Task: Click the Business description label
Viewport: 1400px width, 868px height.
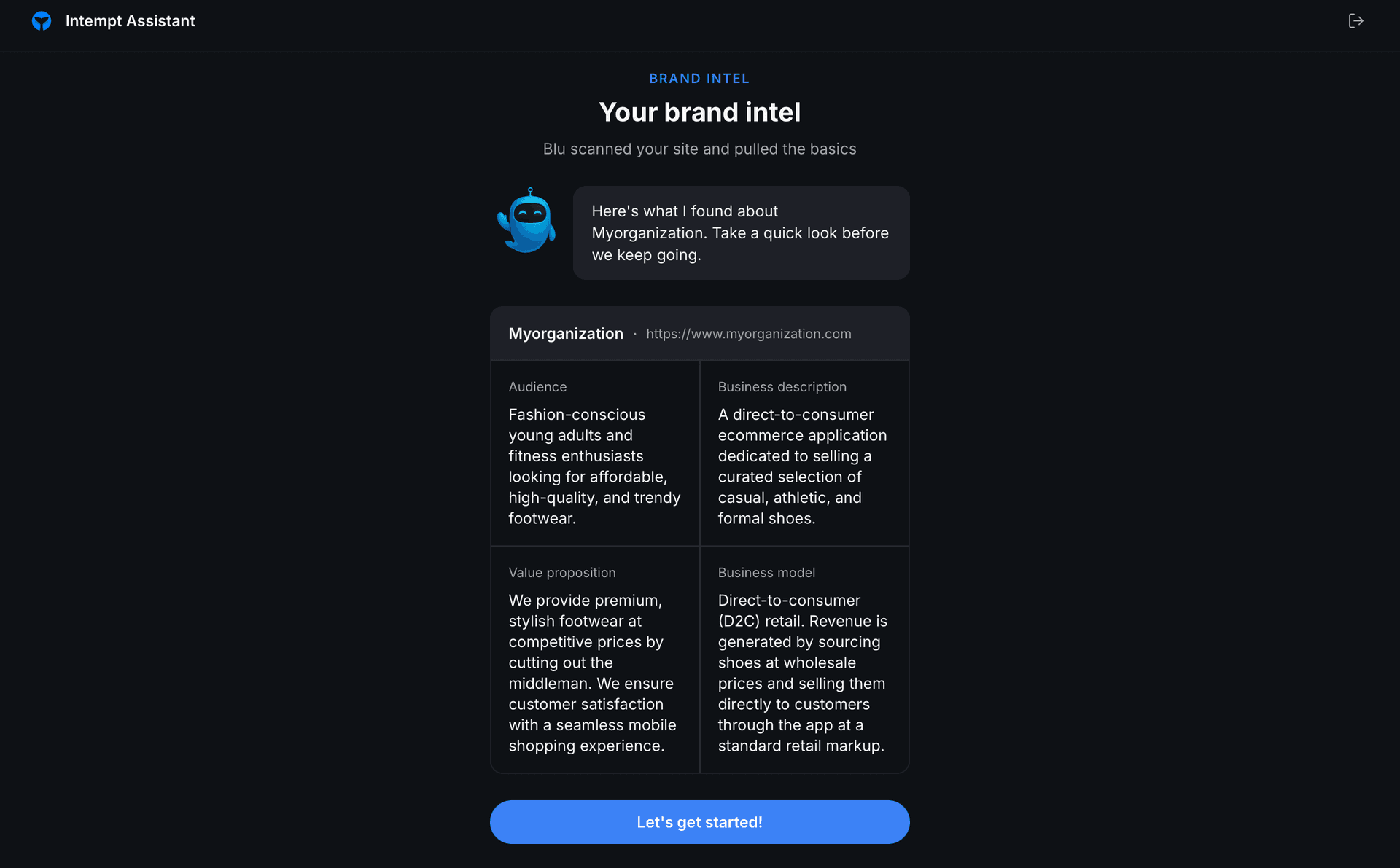Action: (782, 387)
